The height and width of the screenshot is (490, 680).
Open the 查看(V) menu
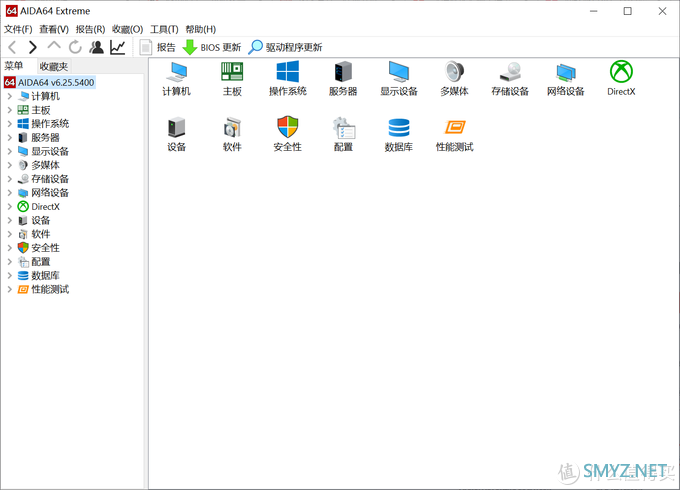click(x=54, y=29)
